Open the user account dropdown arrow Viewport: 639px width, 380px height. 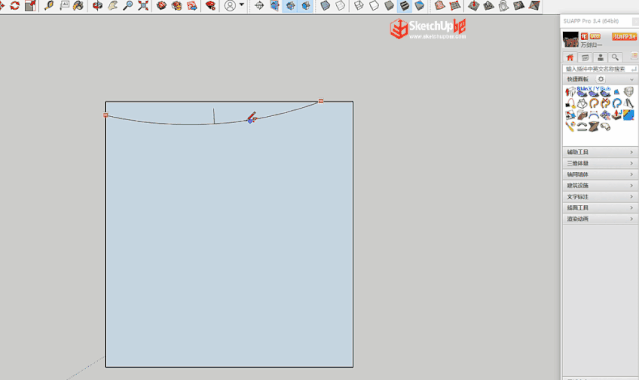pos(242,5)
